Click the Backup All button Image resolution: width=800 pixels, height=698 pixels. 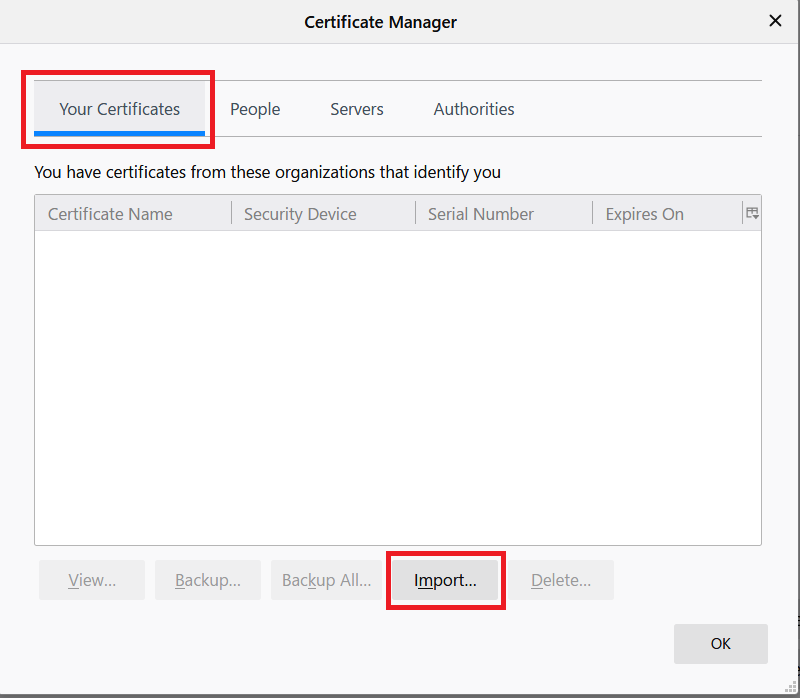pos(325,580)
